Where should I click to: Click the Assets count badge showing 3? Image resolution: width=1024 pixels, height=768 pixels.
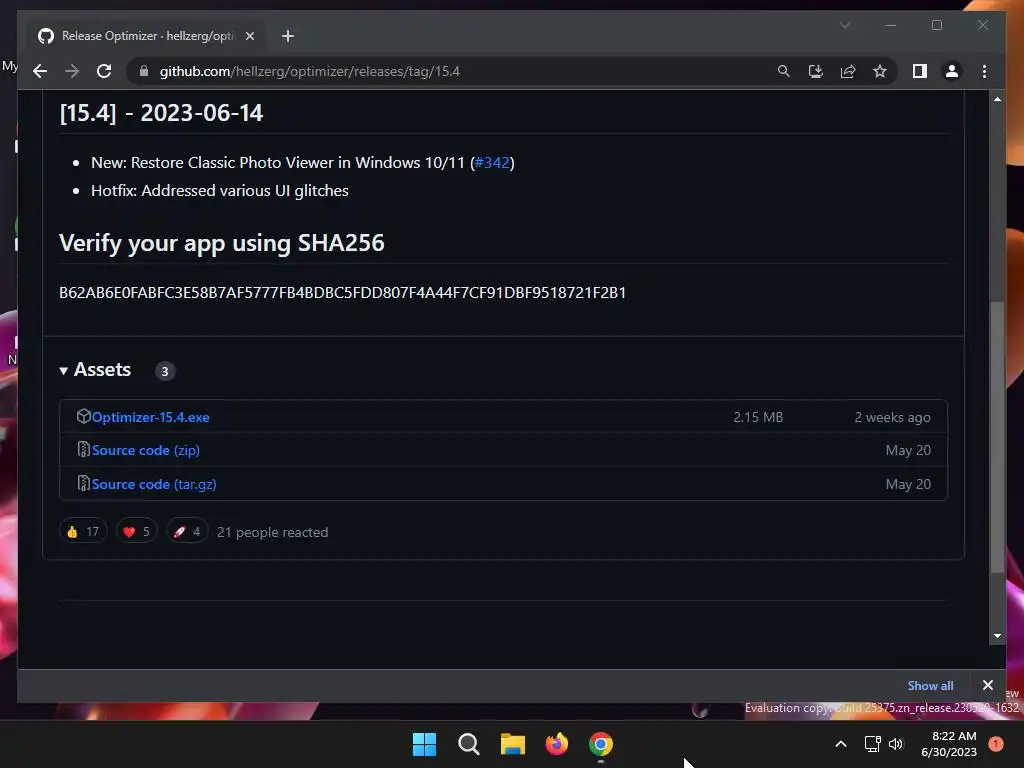pos(165,371)
